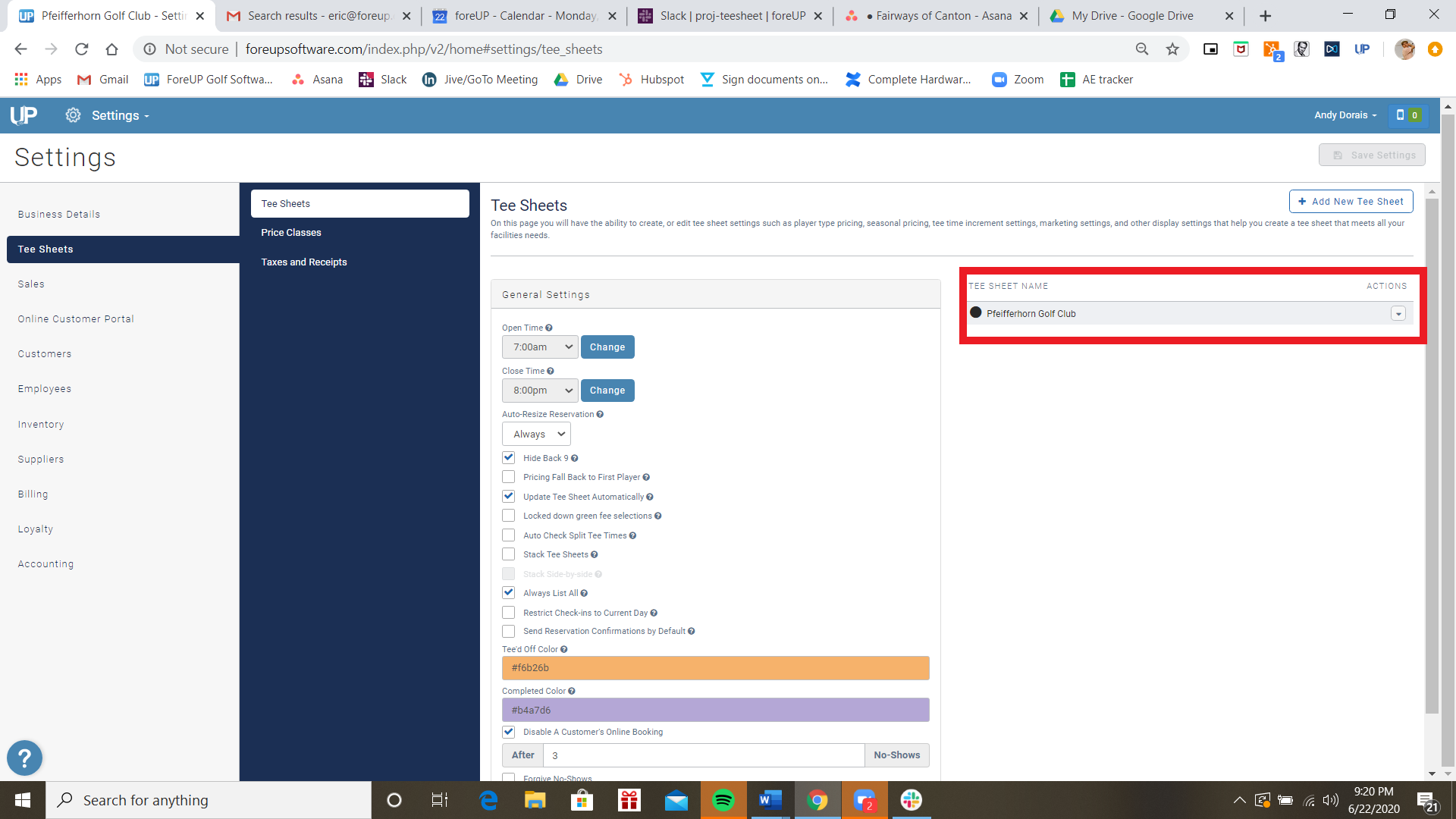
Task: Toggle Disable A Customer's Online Booking
Action: 509,732
